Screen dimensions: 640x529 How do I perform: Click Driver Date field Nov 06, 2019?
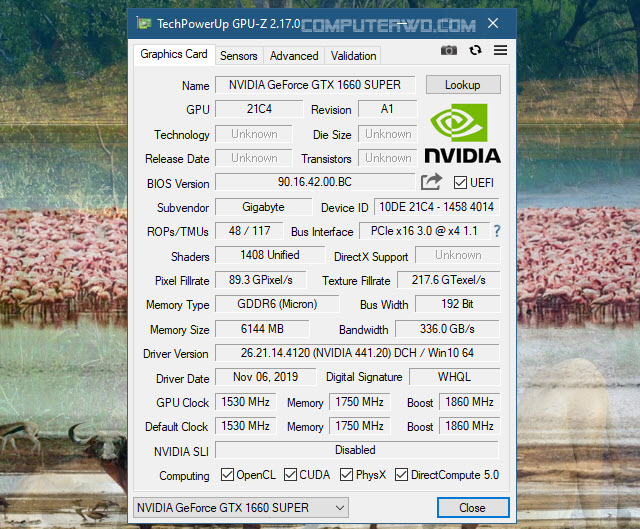266,377
